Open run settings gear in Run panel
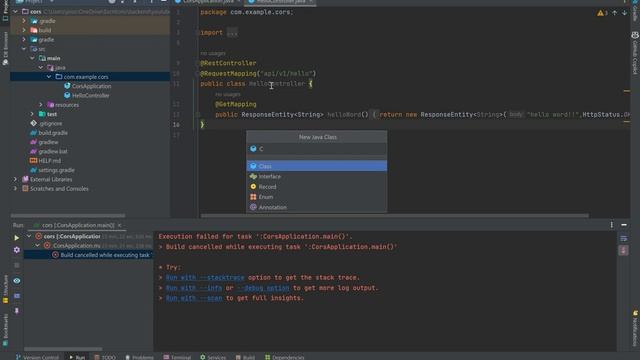 pyautogui.click(x=17, y=250)
